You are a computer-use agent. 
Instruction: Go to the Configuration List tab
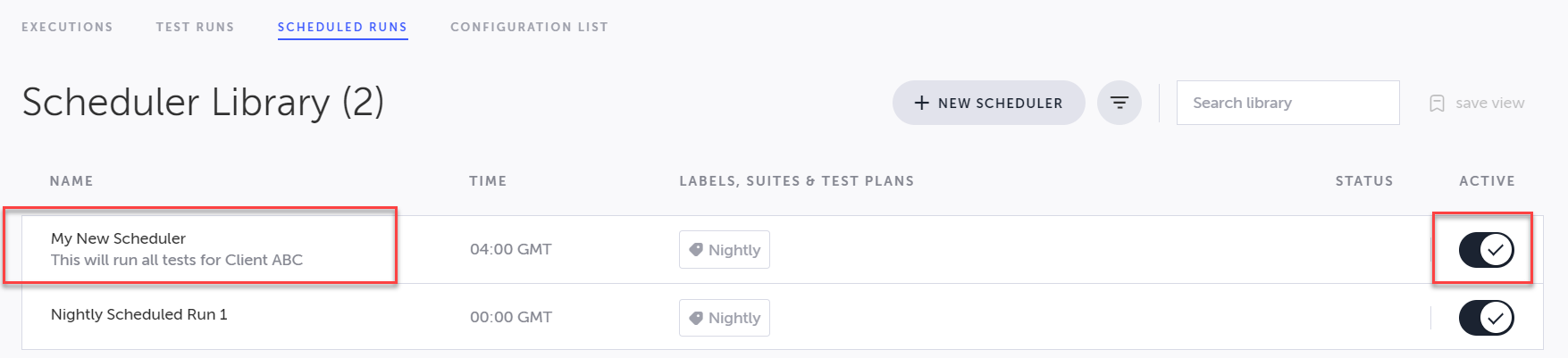pos(529,27)
